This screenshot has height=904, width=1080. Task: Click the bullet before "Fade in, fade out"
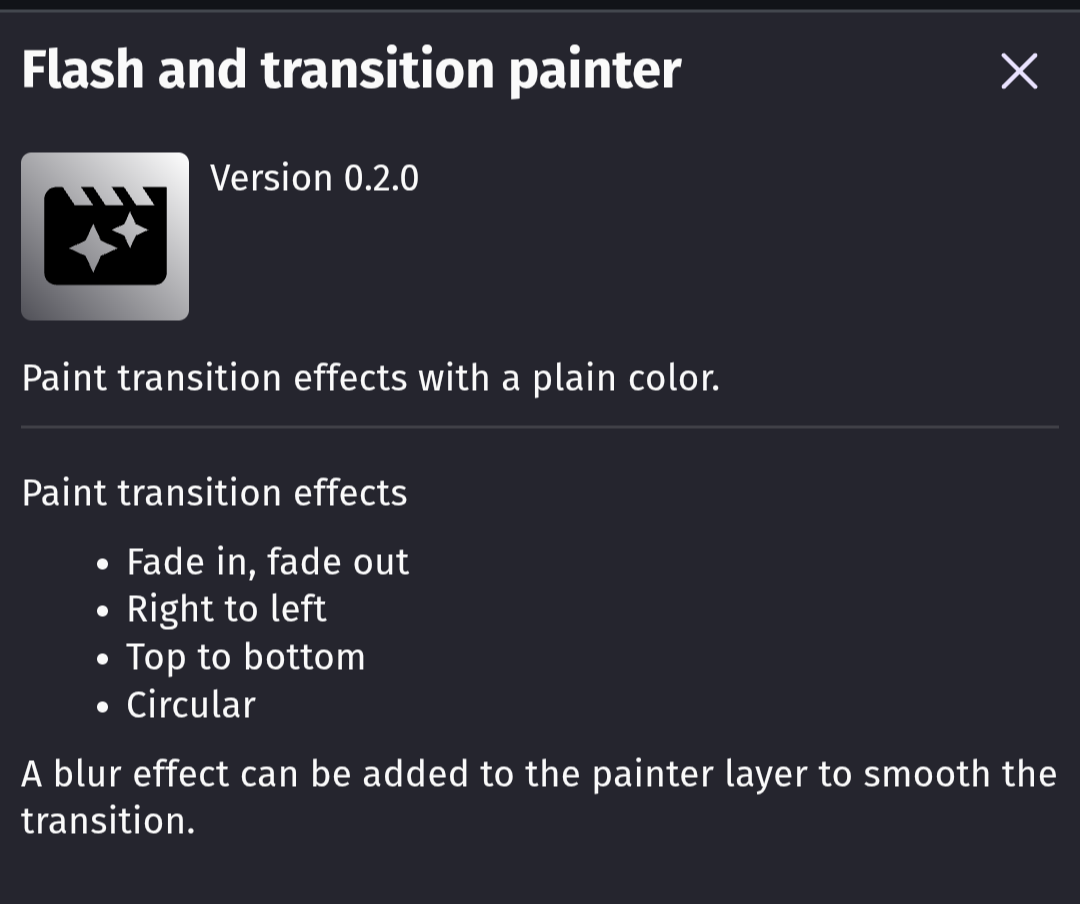[103, 564]
